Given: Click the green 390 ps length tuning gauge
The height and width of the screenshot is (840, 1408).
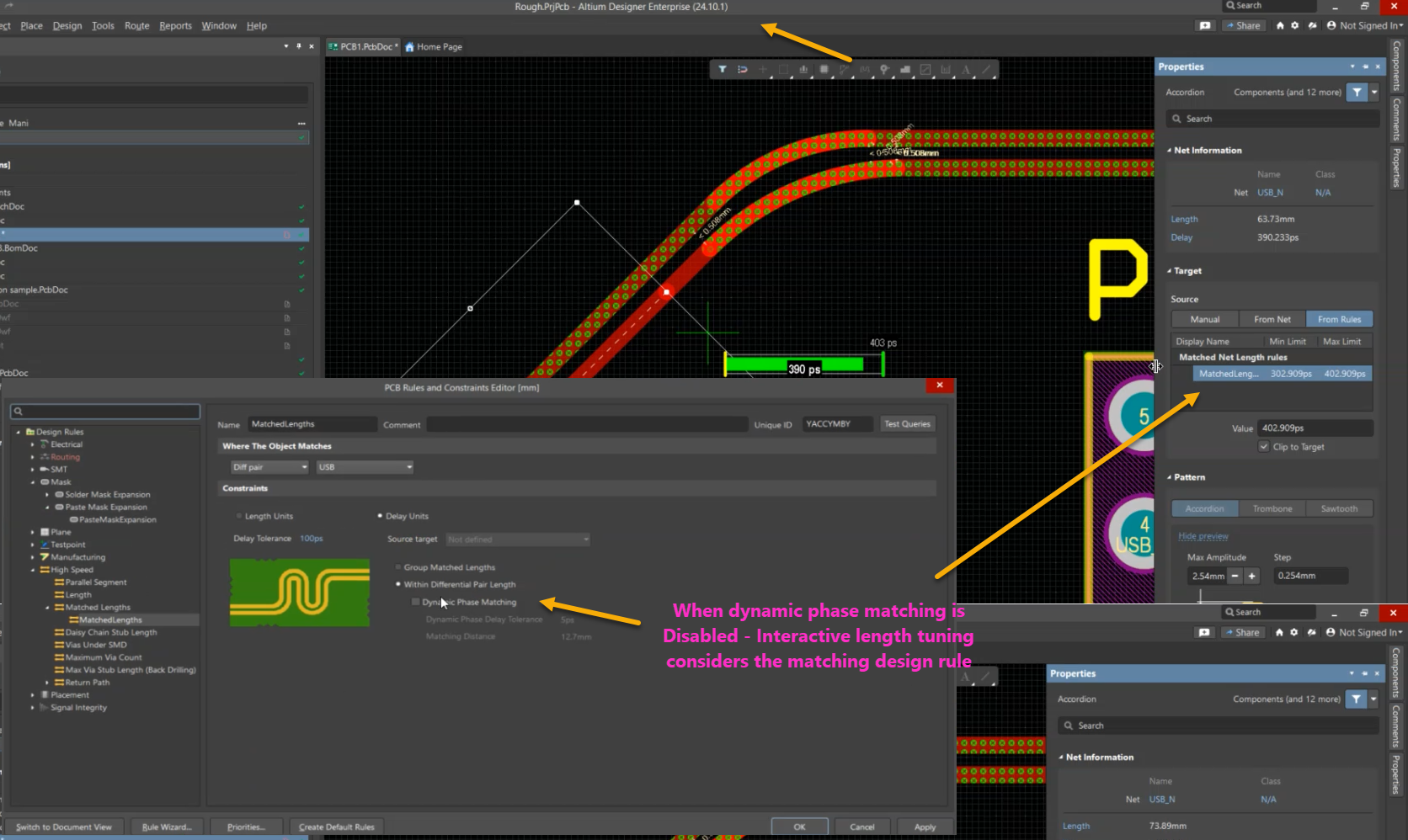Looking at the screenshot, I should click(x=803, y=365).
